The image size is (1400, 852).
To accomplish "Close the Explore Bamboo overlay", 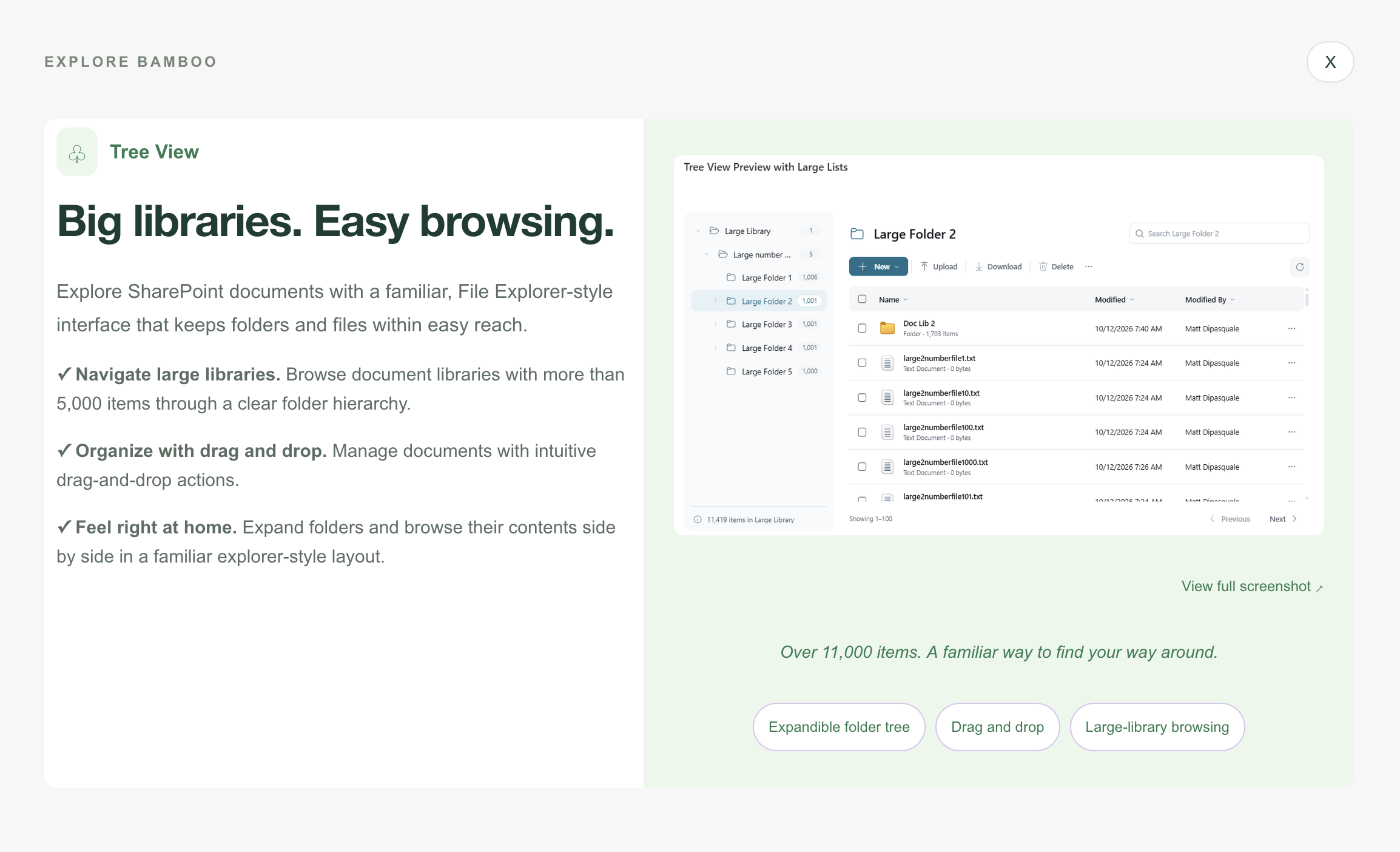I will click(1330, 62).
